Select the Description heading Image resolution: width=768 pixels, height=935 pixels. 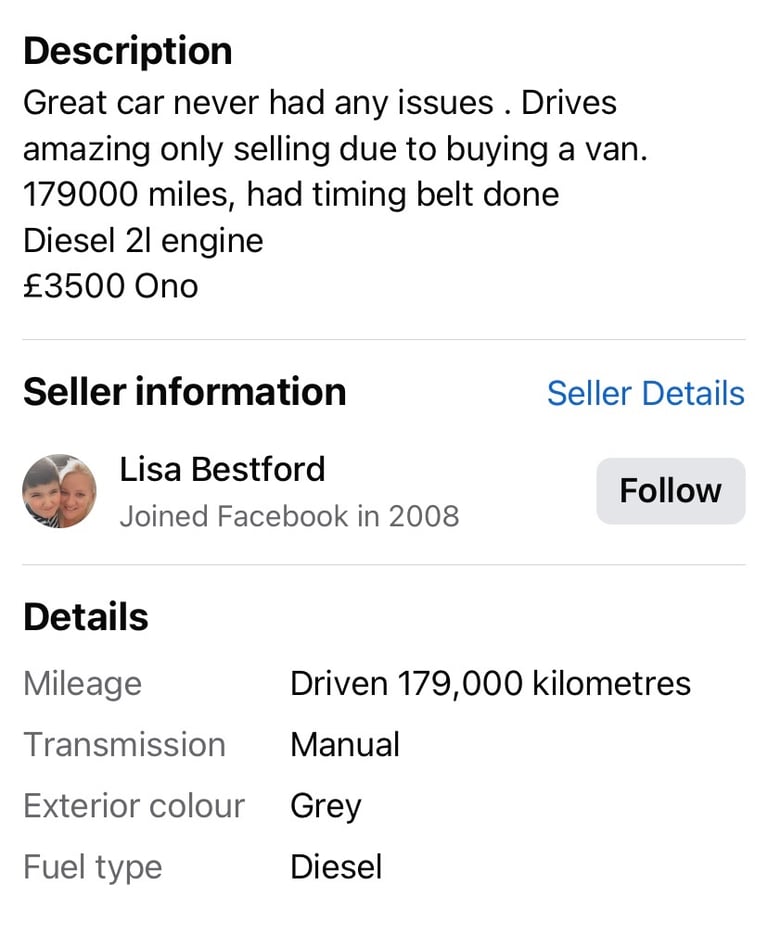tap(128, 51)
